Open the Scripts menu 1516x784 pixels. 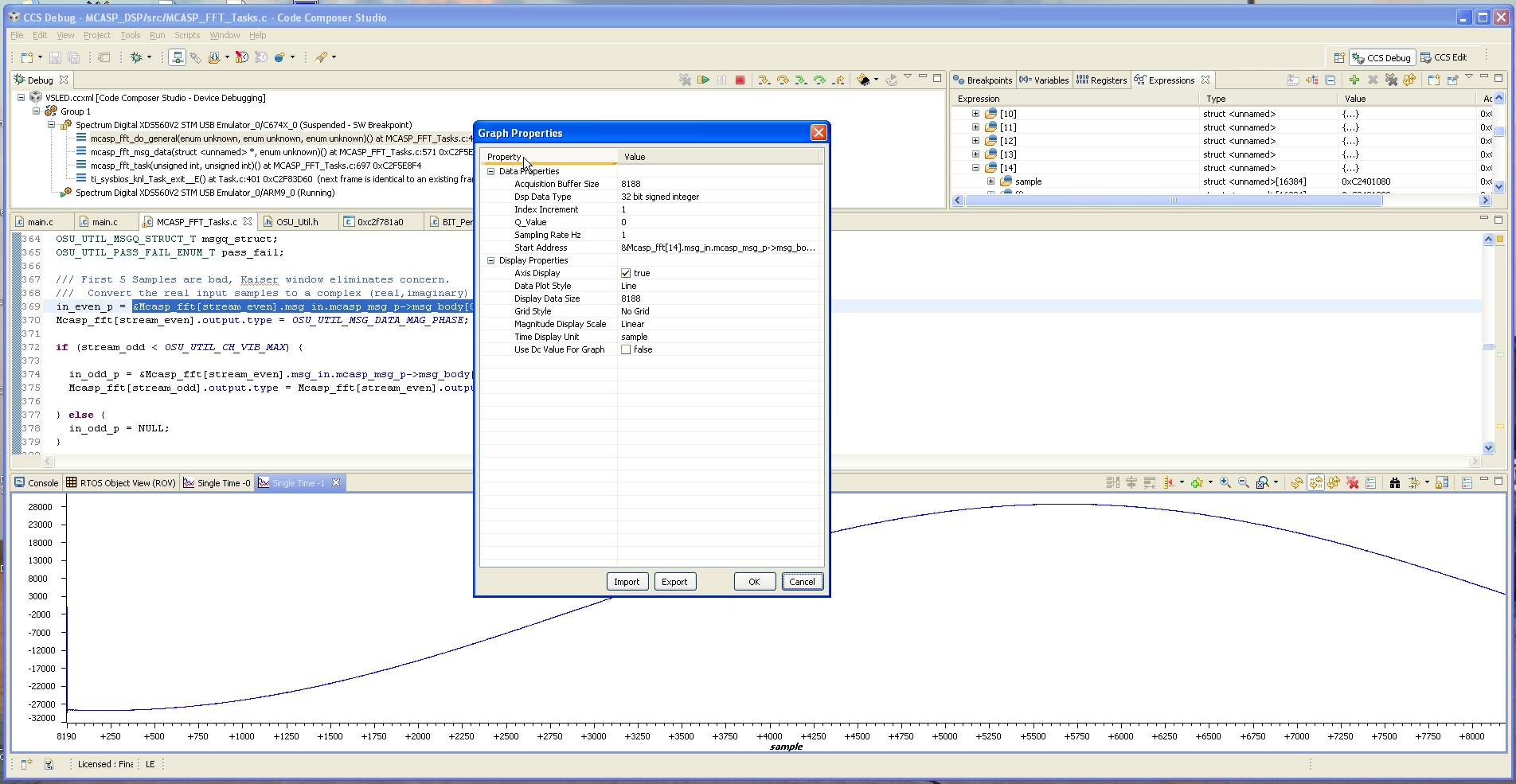click(x=187, y=35)
